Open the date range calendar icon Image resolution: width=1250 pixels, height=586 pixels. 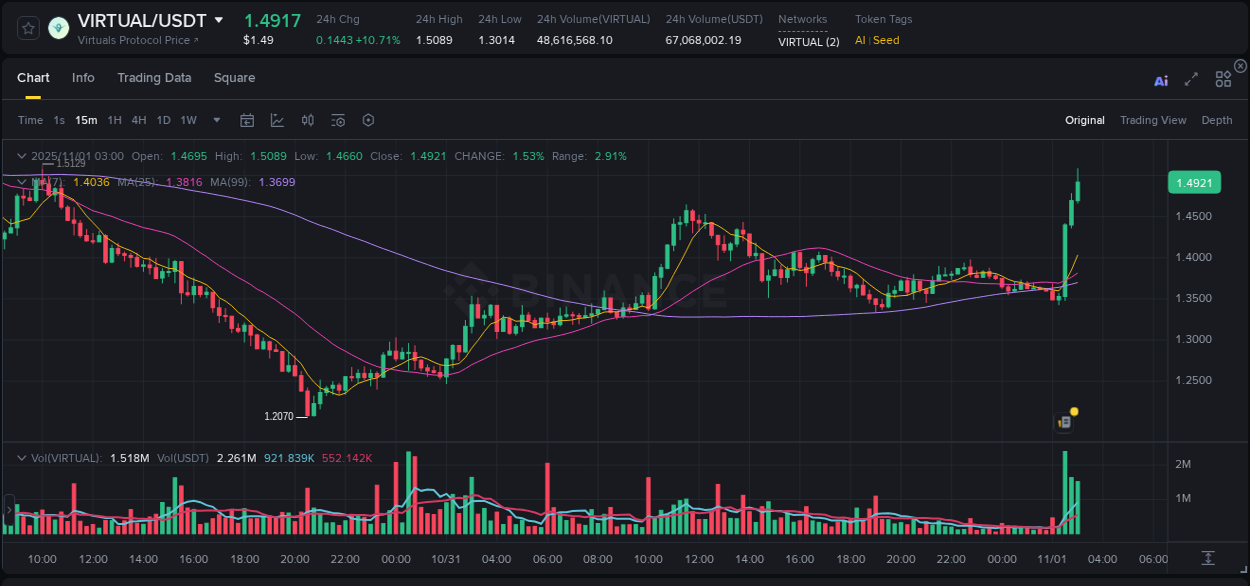click(247, 120)
